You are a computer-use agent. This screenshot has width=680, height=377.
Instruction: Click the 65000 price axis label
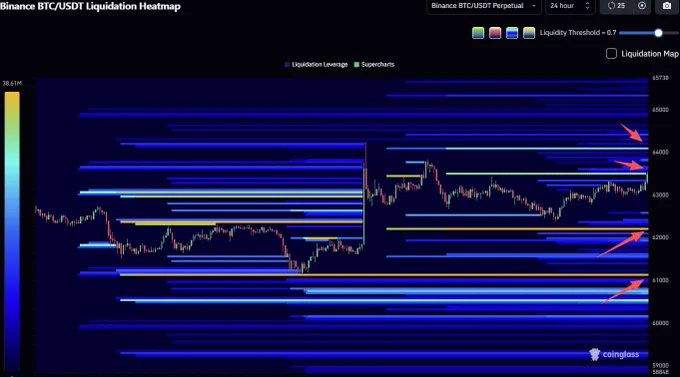pyautogui.click(x=660, y=110)
